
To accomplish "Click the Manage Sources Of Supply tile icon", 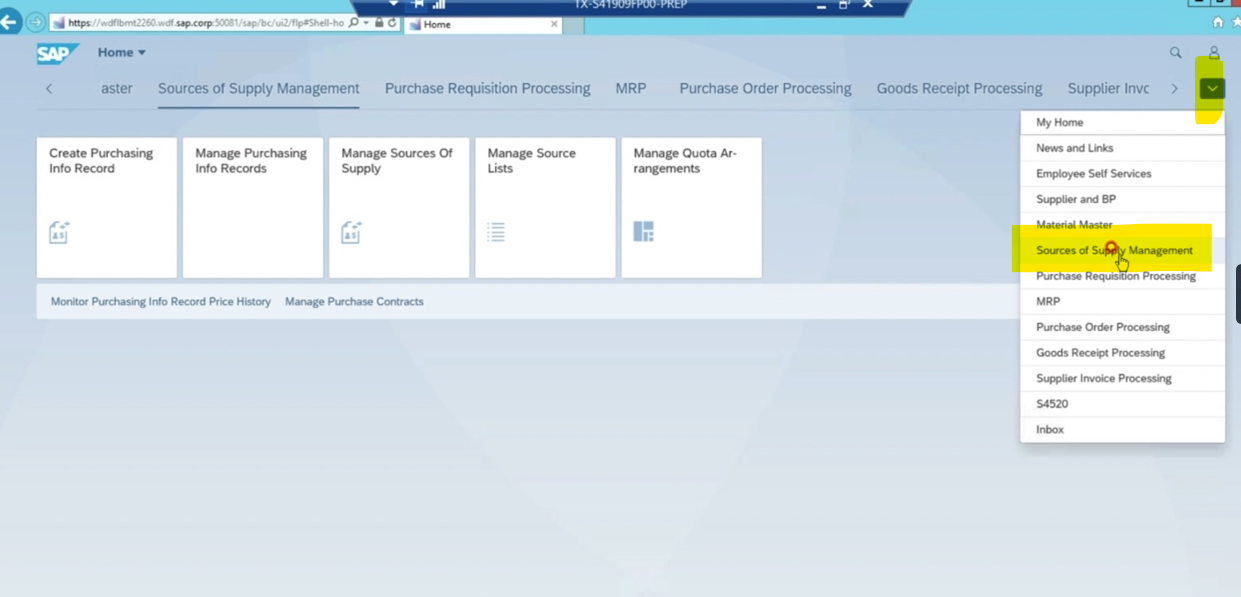I will click(x=351, y=232).
